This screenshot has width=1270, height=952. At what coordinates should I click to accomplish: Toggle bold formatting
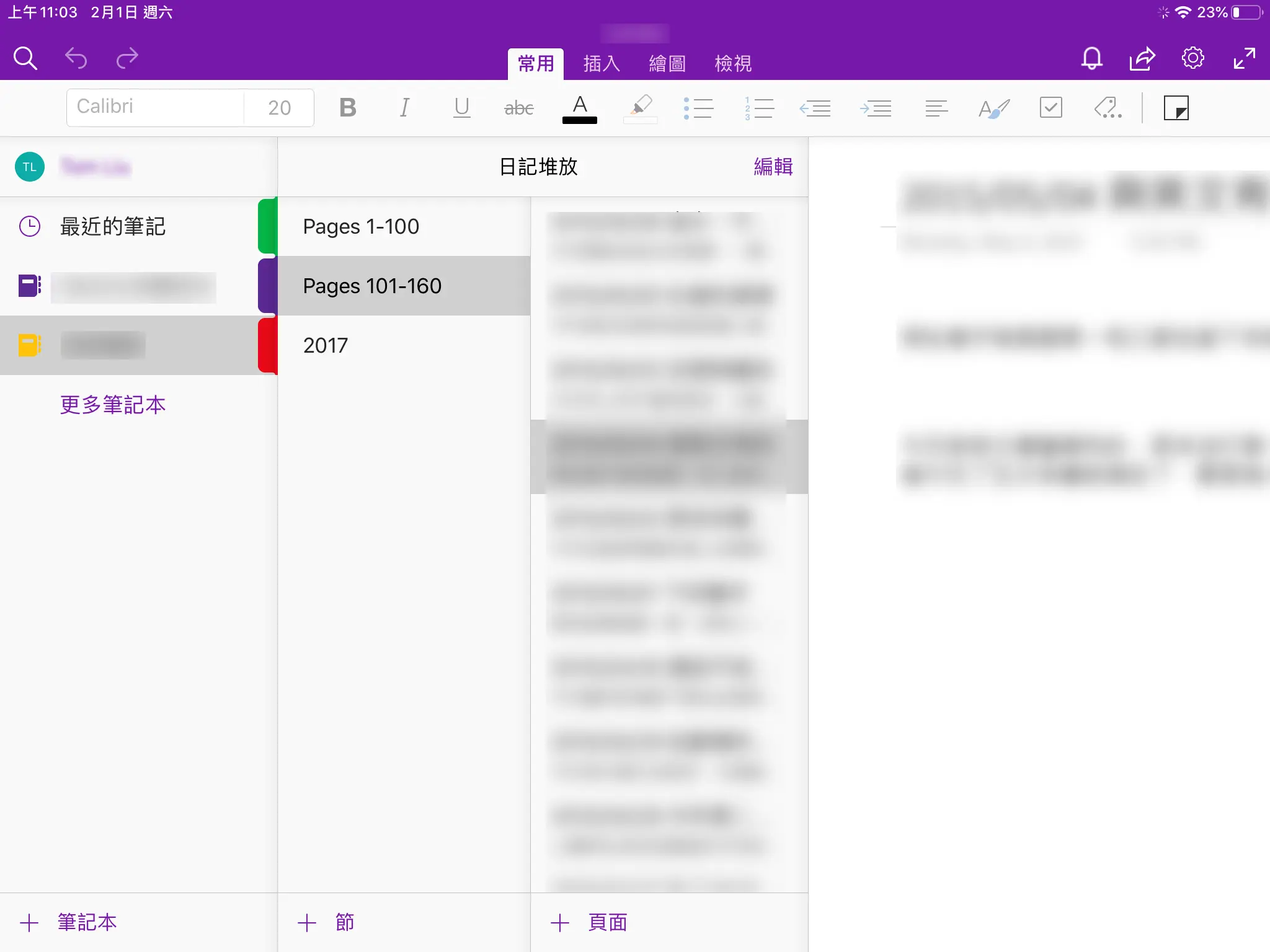coord(348,108)
